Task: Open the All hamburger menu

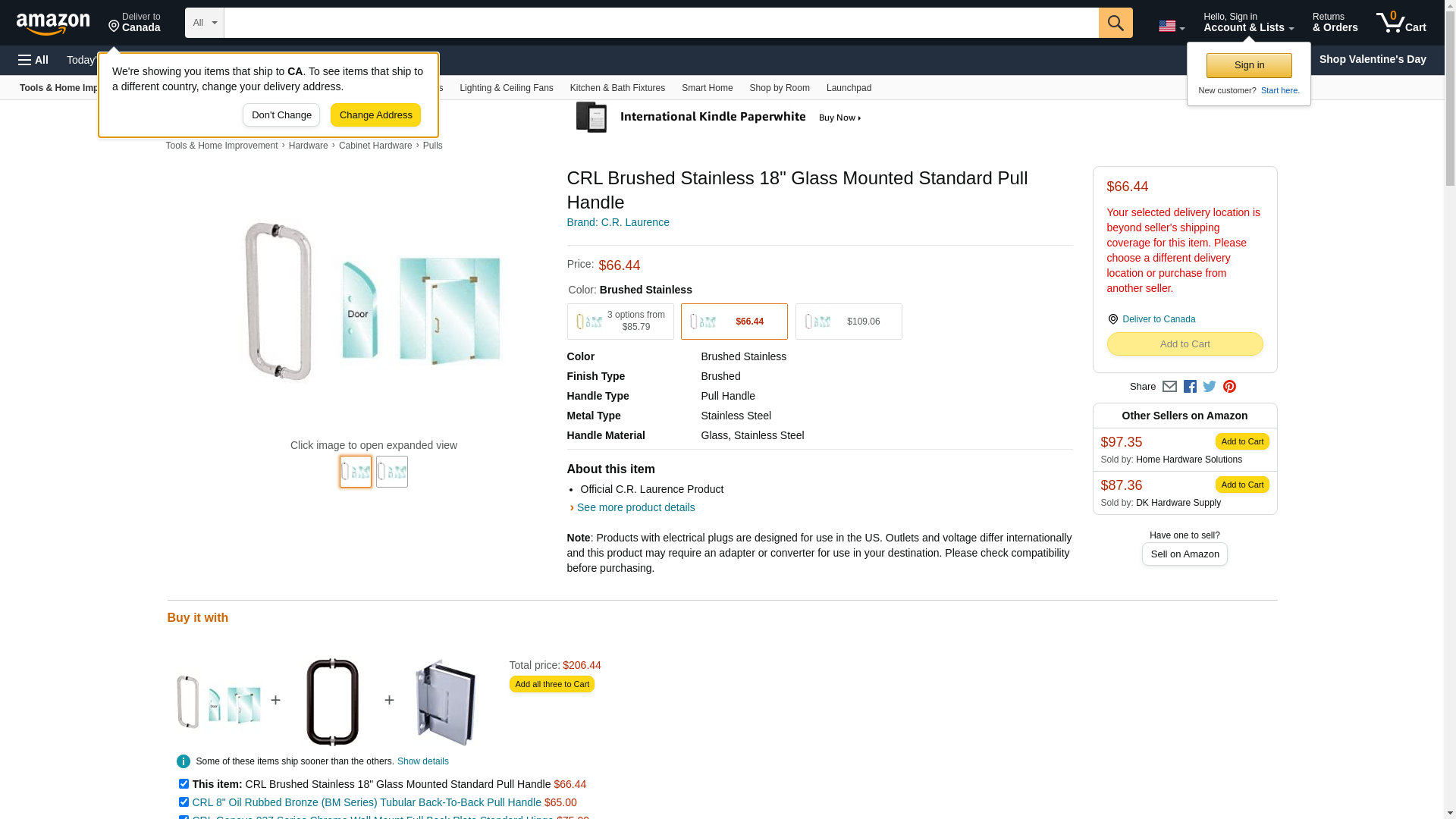Action: coord(33,60)
